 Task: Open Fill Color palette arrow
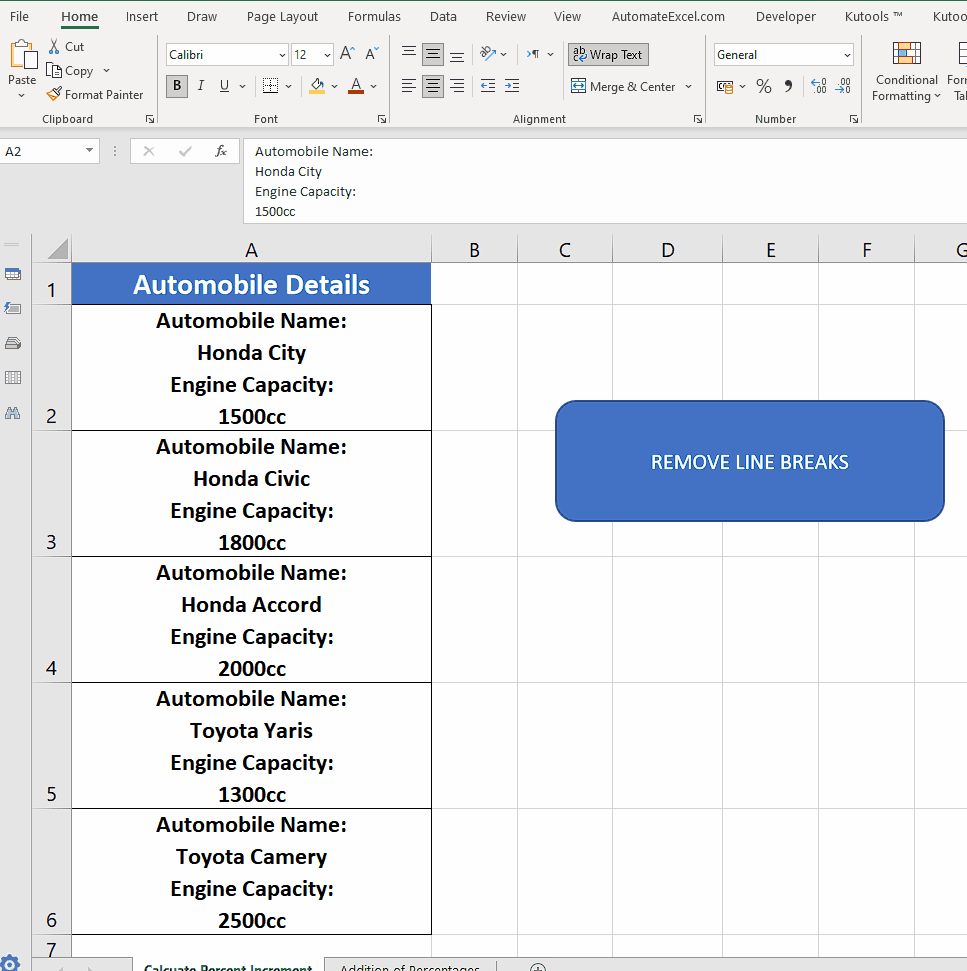334,86
